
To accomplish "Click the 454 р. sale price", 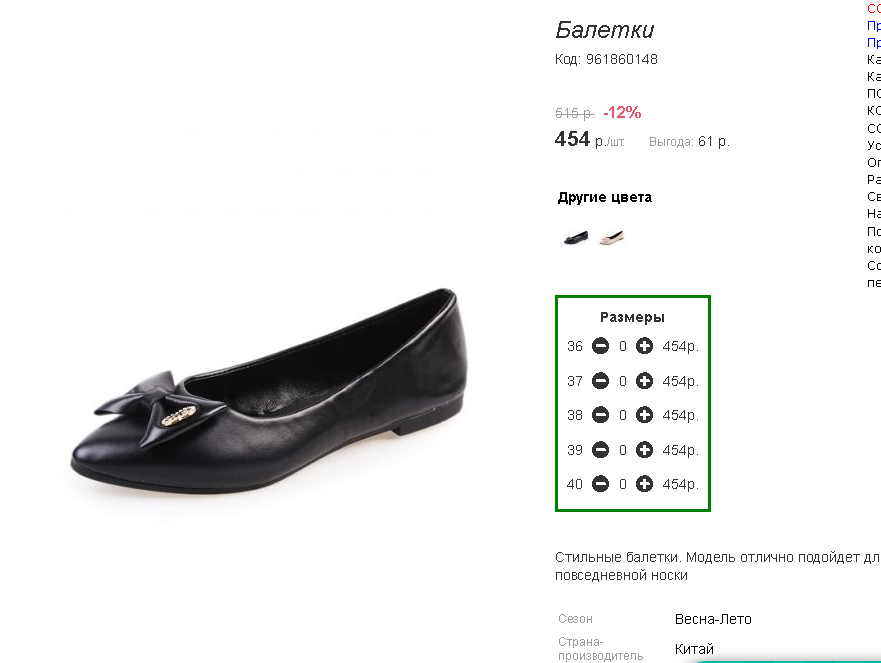I will pyautogui.click(x=589, y=139).
